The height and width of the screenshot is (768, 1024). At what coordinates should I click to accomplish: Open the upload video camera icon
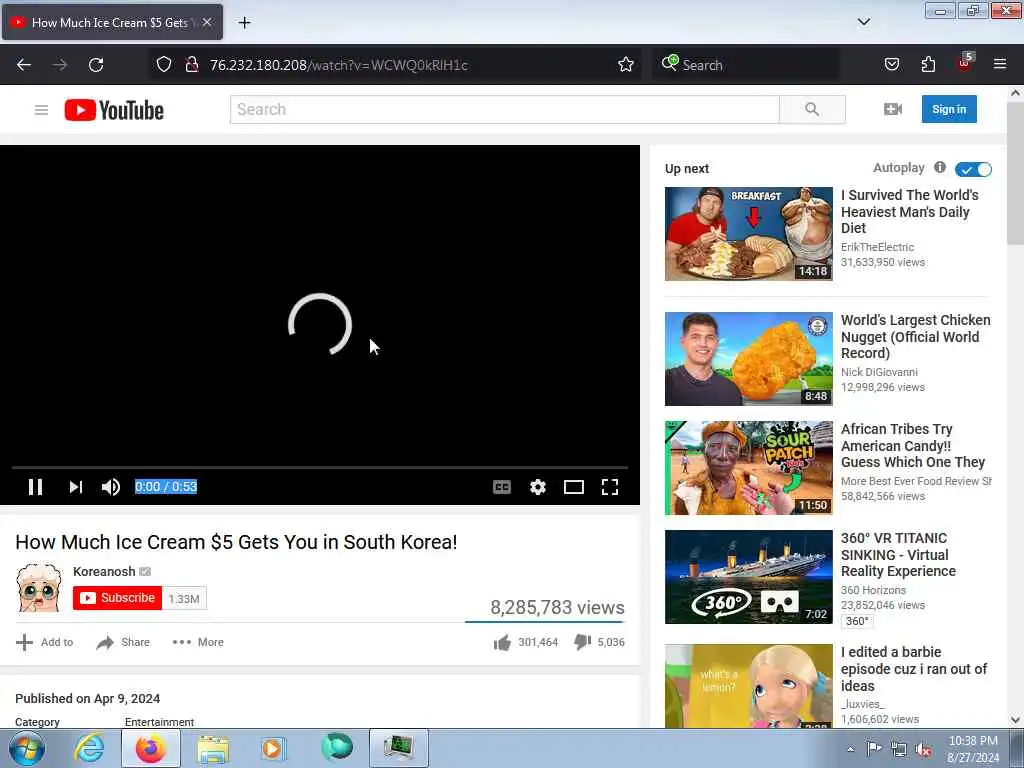click(893, 109)
